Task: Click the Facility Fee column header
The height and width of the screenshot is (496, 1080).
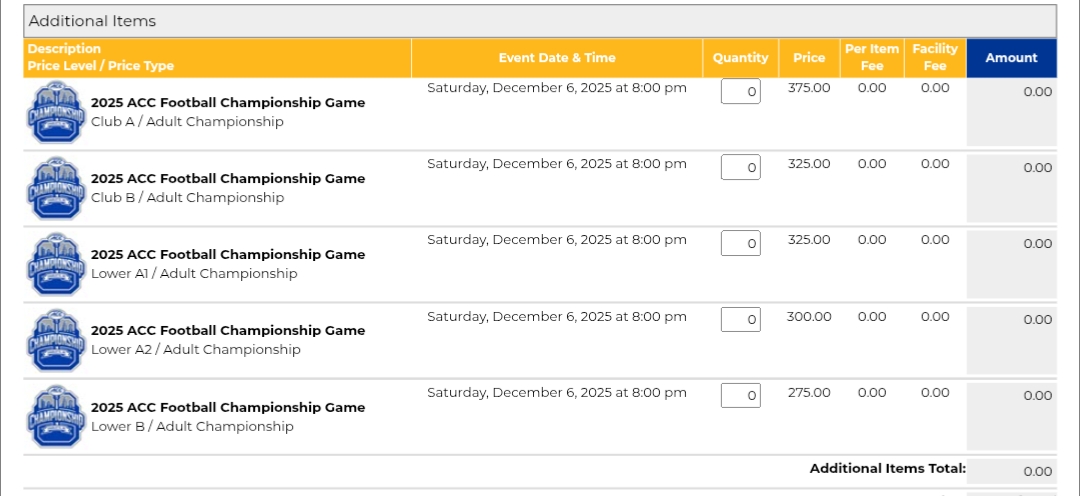Action: 935,58
